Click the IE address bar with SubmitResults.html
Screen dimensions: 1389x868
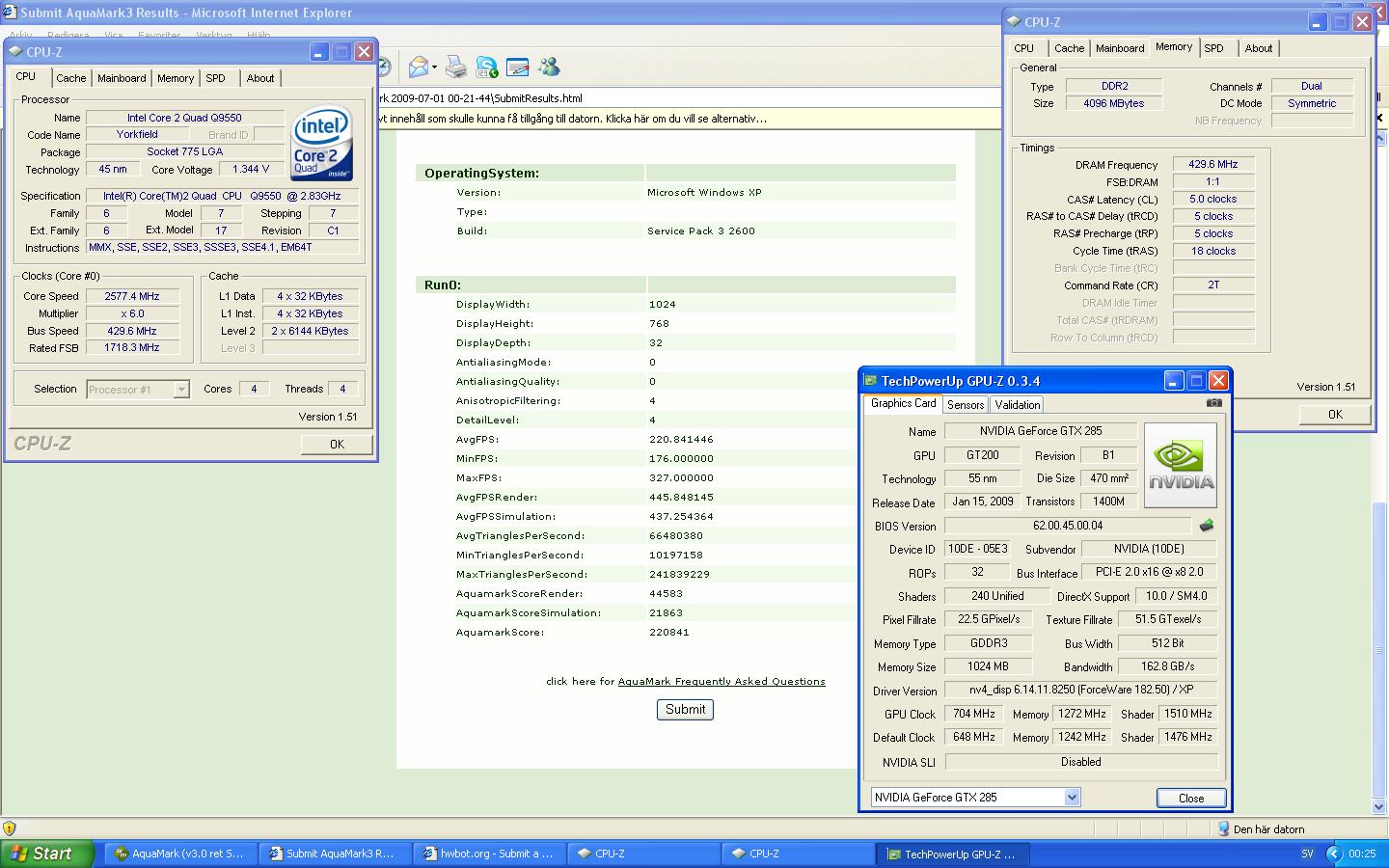690,97
